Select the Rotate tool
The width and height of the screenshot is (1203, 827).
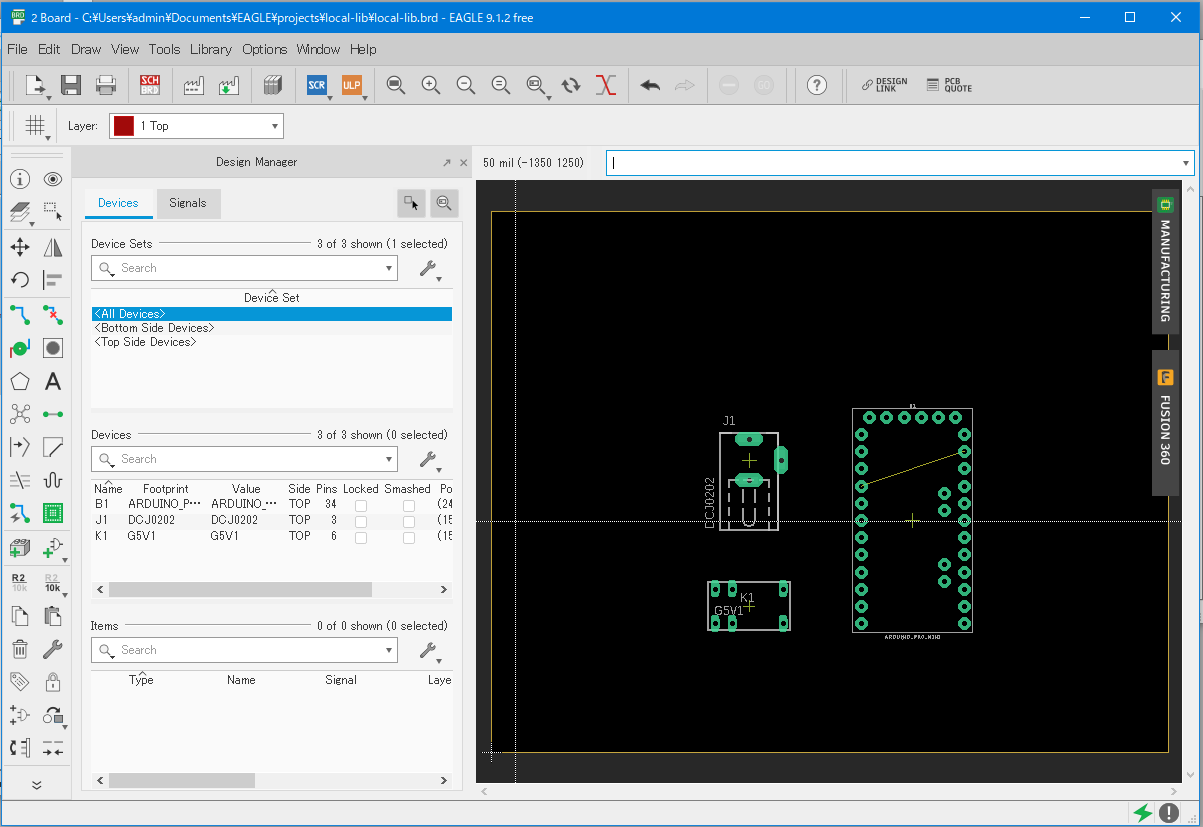click(x=20, y=280)
